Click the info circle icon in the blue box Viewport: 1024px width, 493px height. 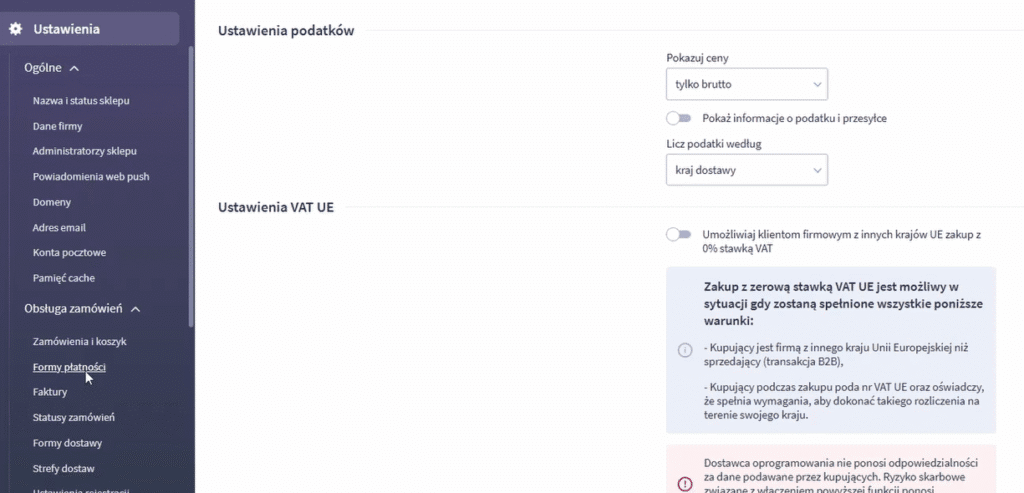pos(685,350)
